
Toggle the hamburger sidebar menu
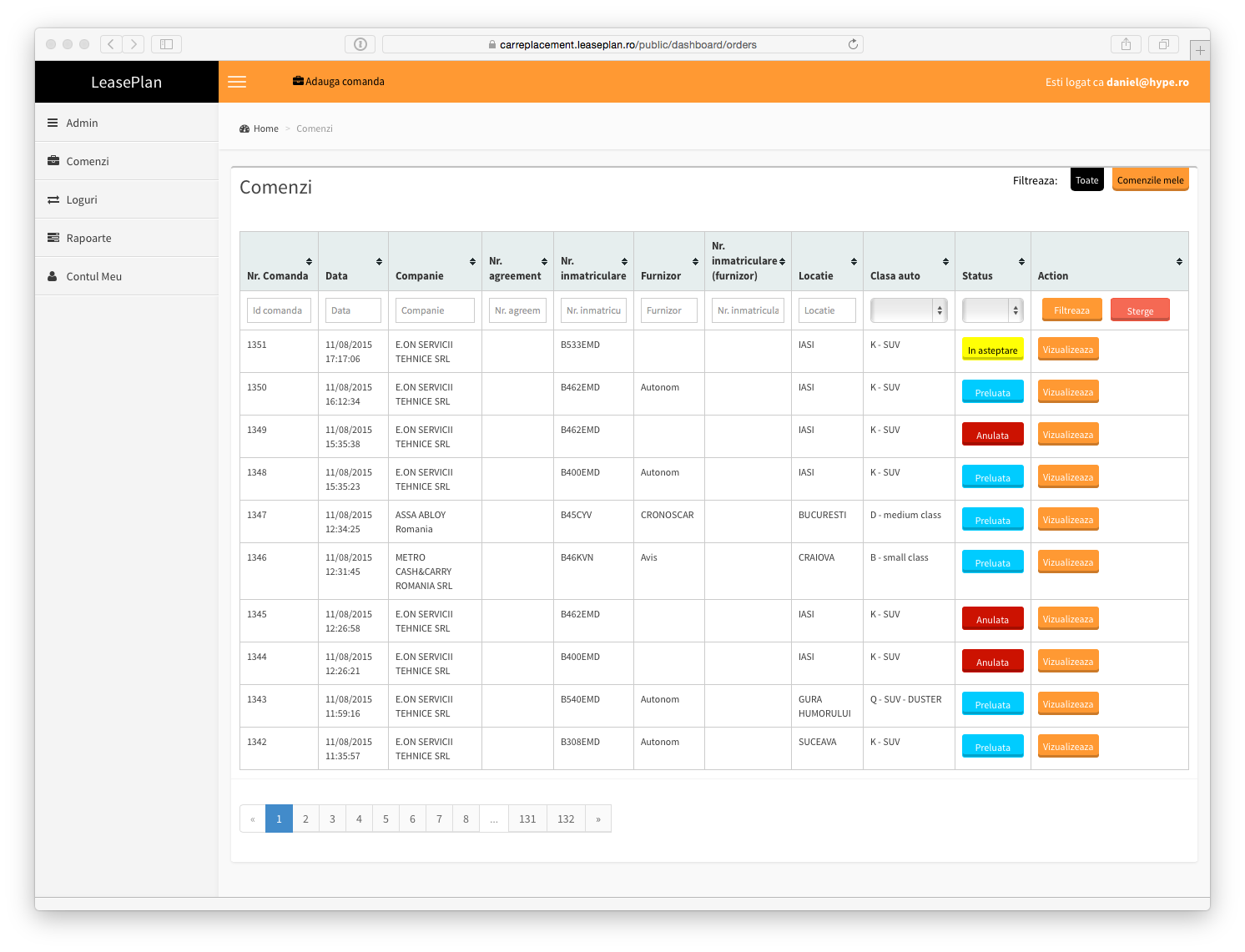(237, 82)
